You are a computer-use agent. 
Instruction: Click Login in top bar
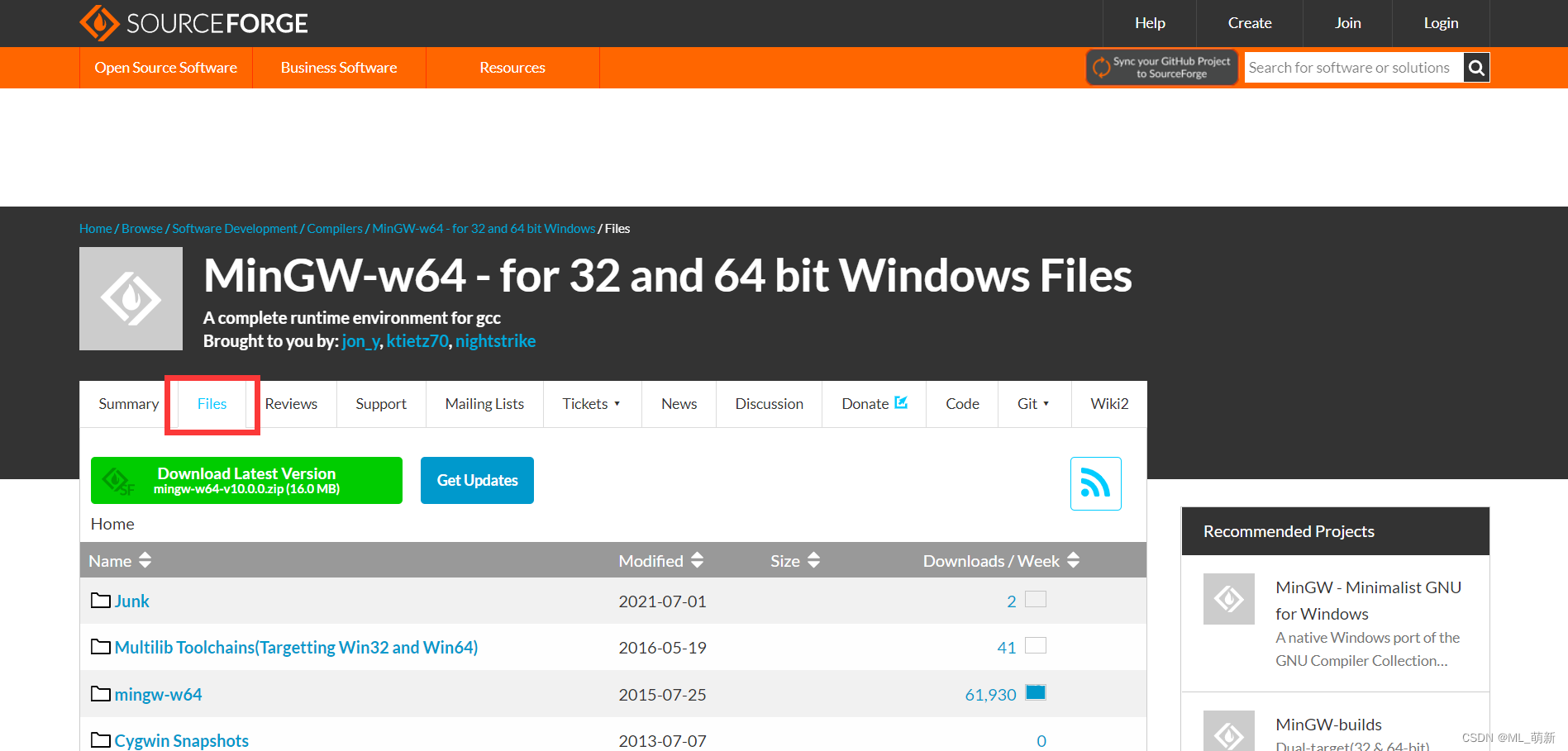tap(1441, 23)
